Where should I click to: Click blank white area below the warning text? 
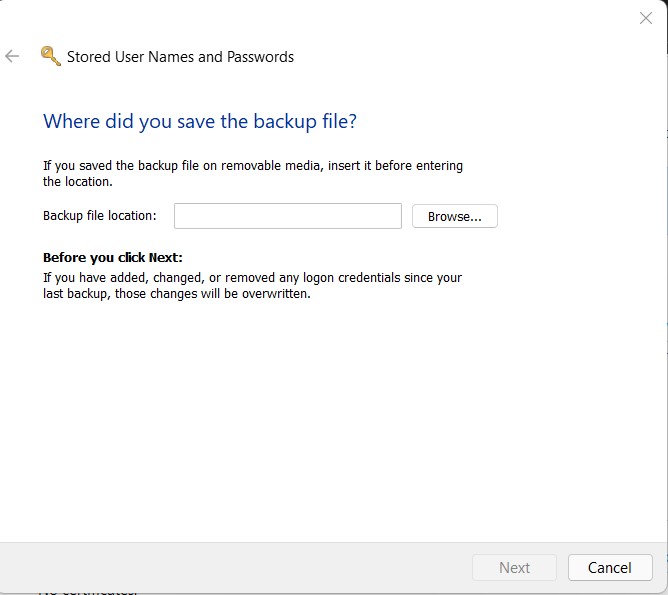point(330,420)
